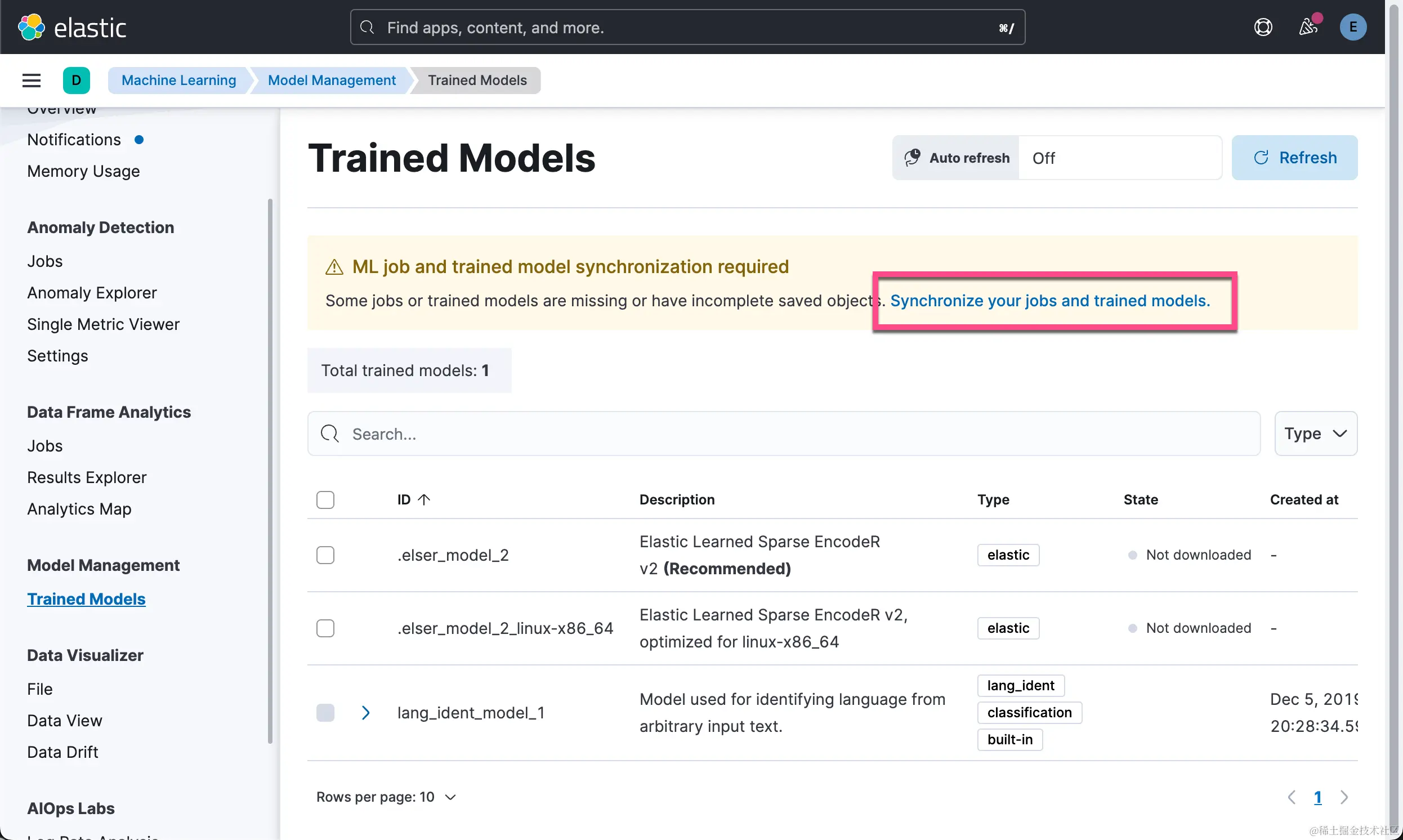Click the green D space avatar
1403x840 pixels.
[77, 81]
